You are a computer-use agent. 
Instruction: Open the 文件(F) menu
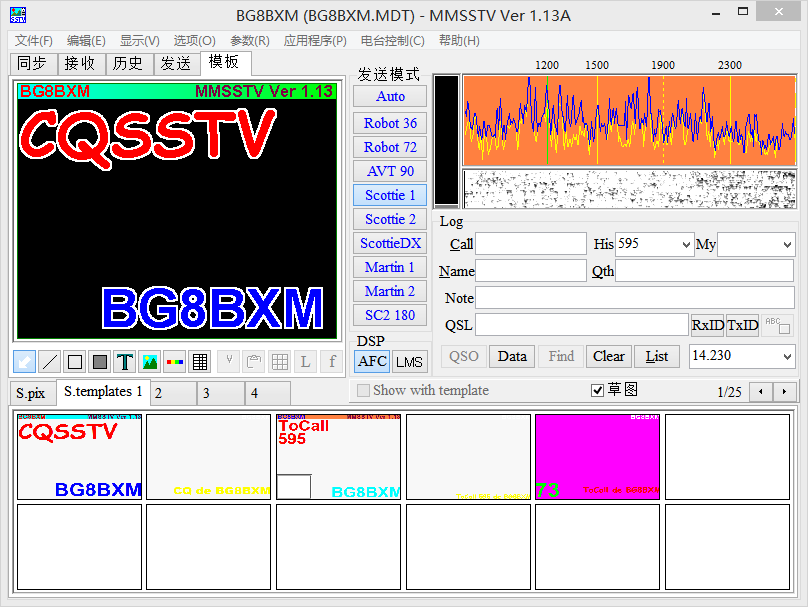pos(33,41)
